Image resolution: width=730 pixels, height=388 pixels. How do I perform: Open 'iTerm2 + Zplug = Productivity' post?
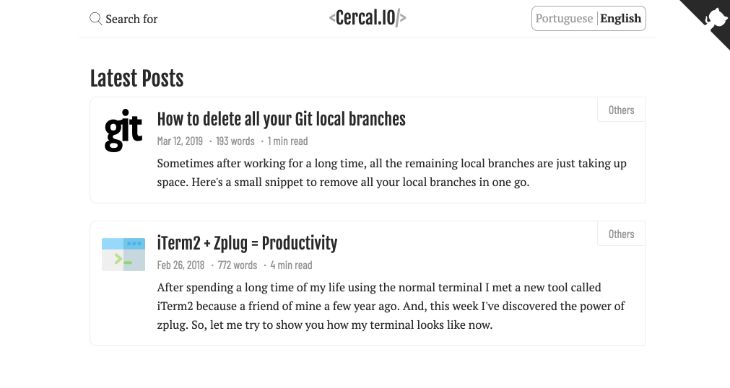pyautogui.click(x=247, y=243)
